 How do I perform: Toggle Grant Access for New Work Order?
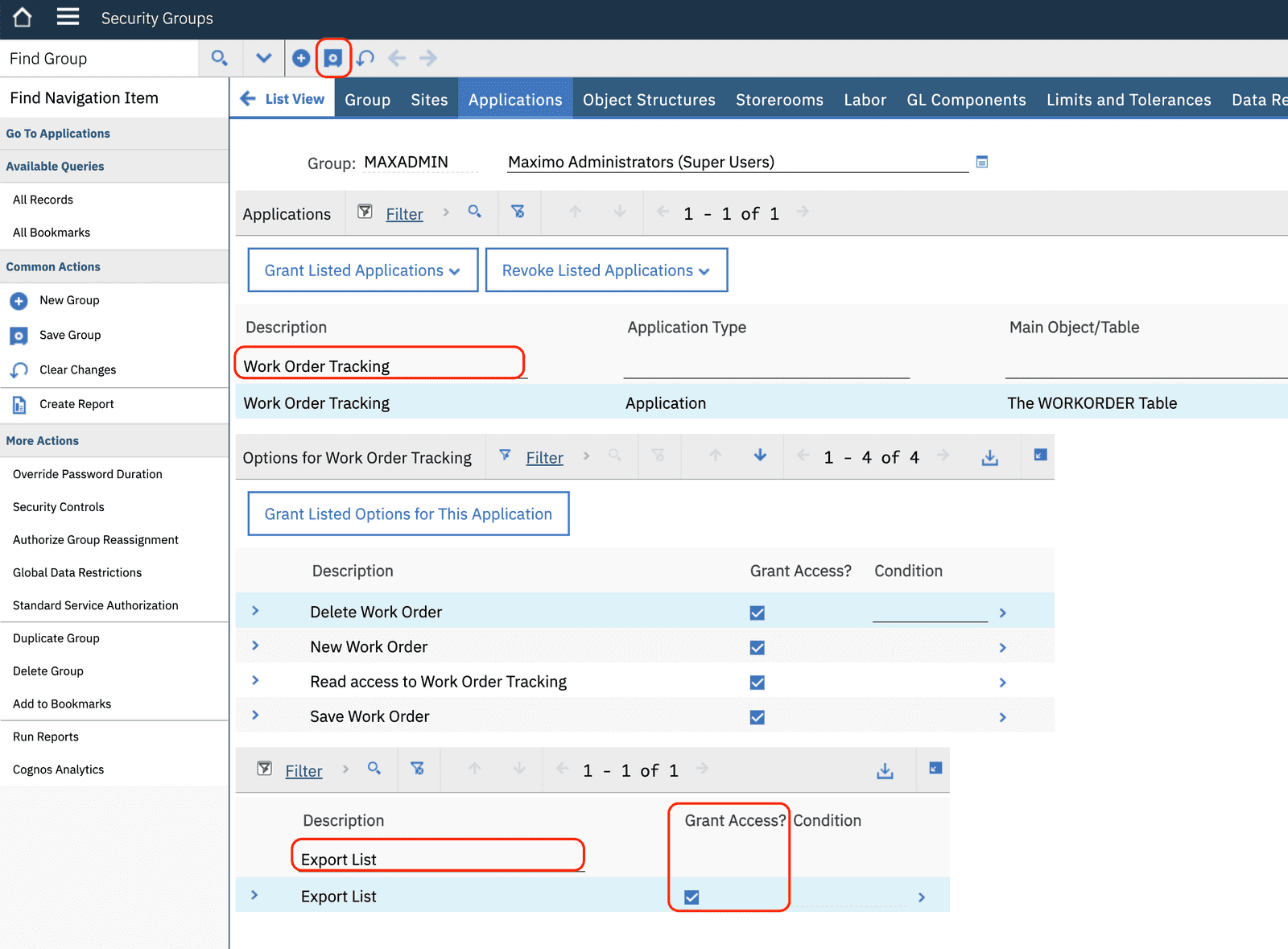[x=757, y=647]
